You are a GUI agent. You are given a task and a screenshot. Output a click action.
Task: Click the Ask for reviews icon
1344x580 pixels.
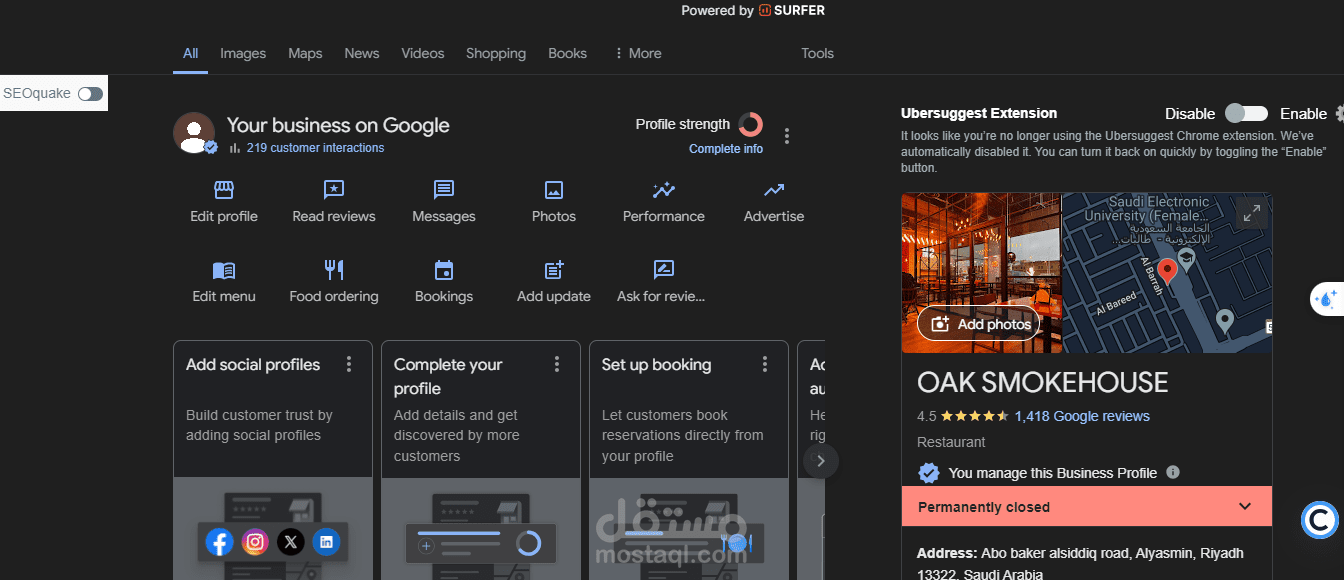(663, 270)
